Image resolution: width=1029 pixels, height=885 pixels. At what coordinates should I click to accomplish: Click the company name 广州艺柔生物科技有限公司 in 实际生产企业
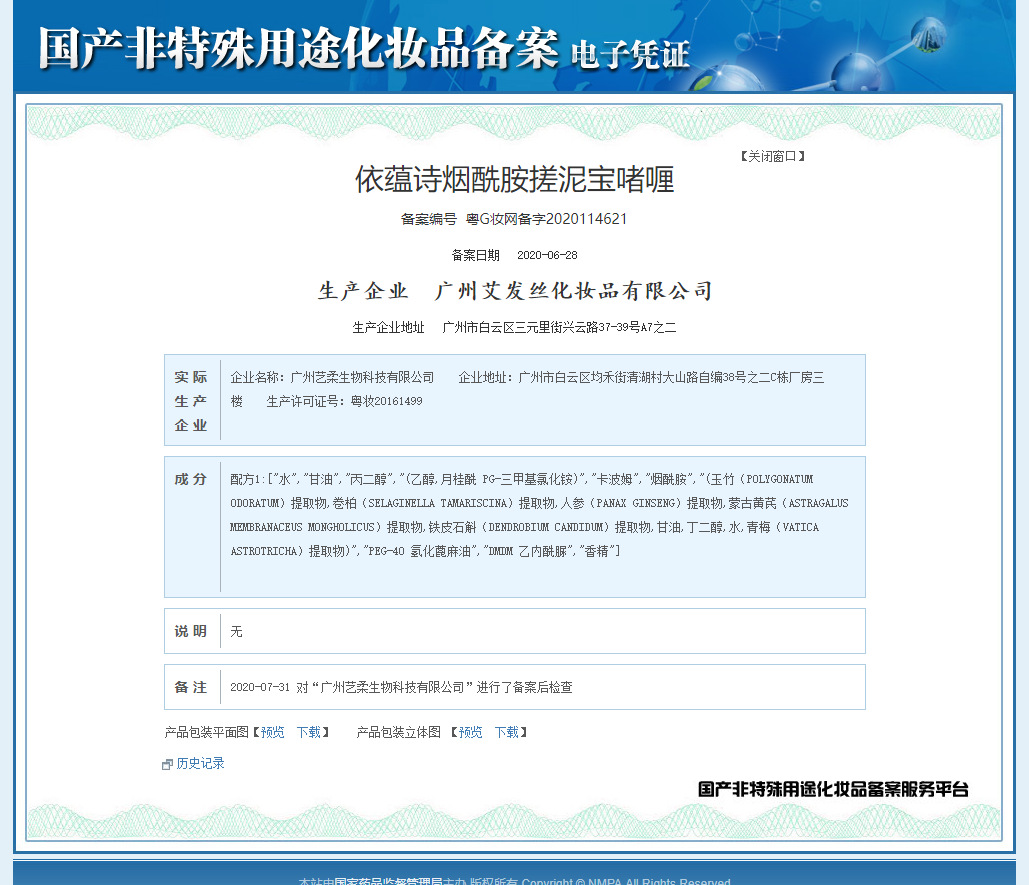362,377
